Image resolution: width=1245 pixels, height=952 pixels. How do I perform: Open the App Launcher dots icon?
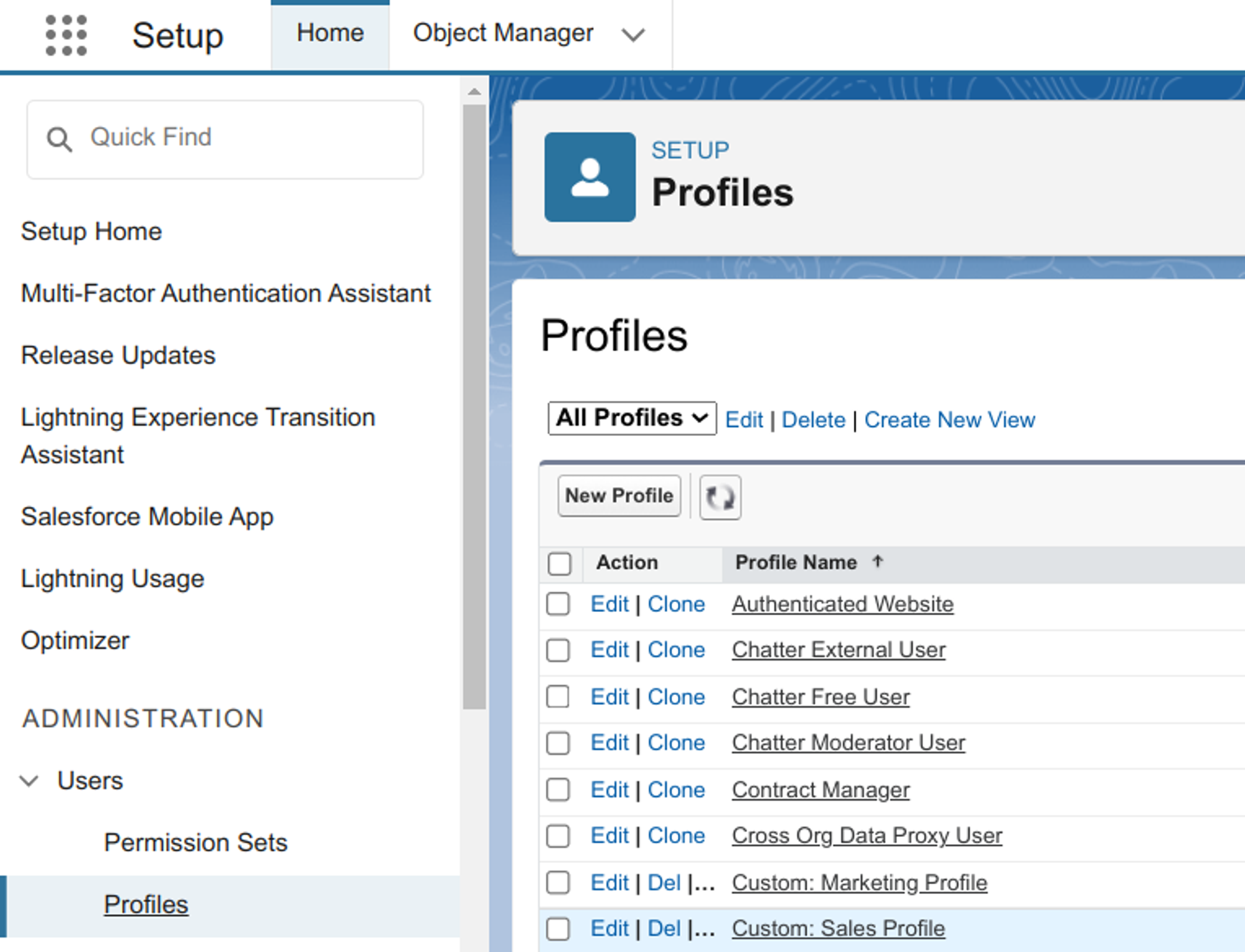(66, 35)
